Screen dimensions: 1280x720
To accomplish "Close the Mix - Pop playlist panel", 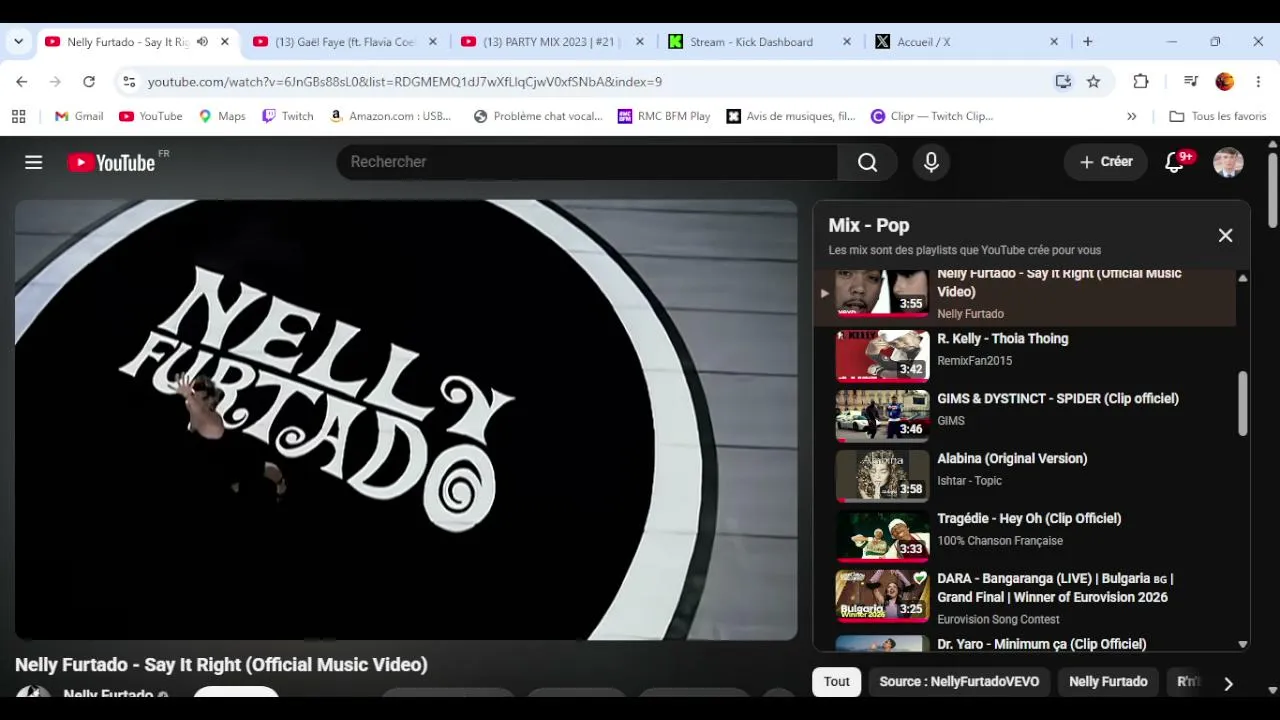I will [1225, 235].
